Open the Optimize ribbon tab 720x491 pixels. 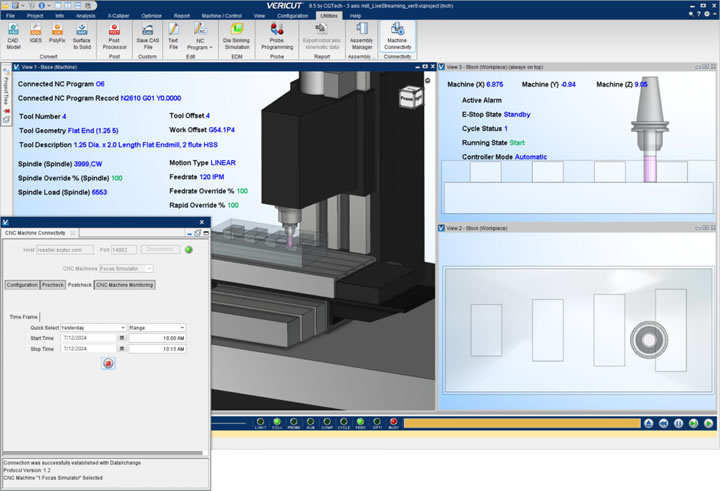tap(152, 16)
